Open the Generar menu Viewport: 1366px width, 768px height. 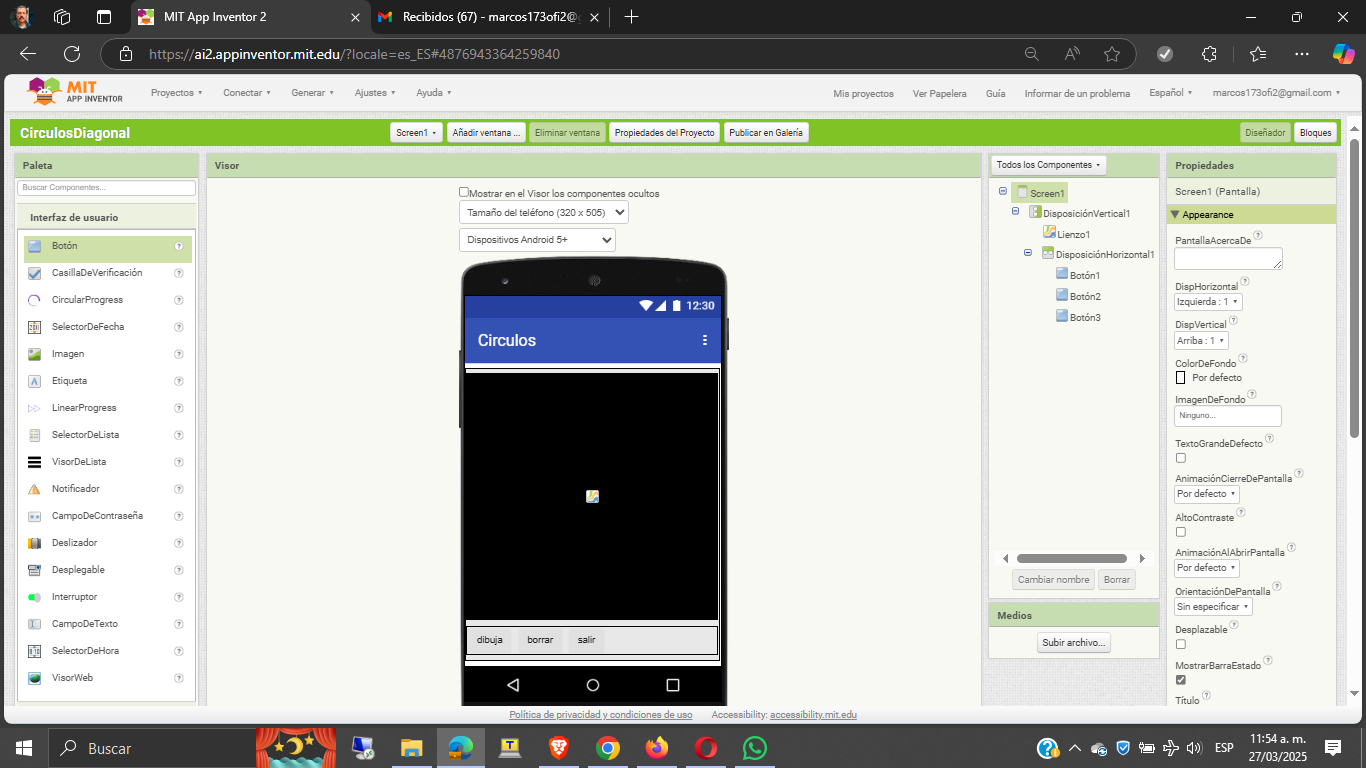[x=313, y=93]
